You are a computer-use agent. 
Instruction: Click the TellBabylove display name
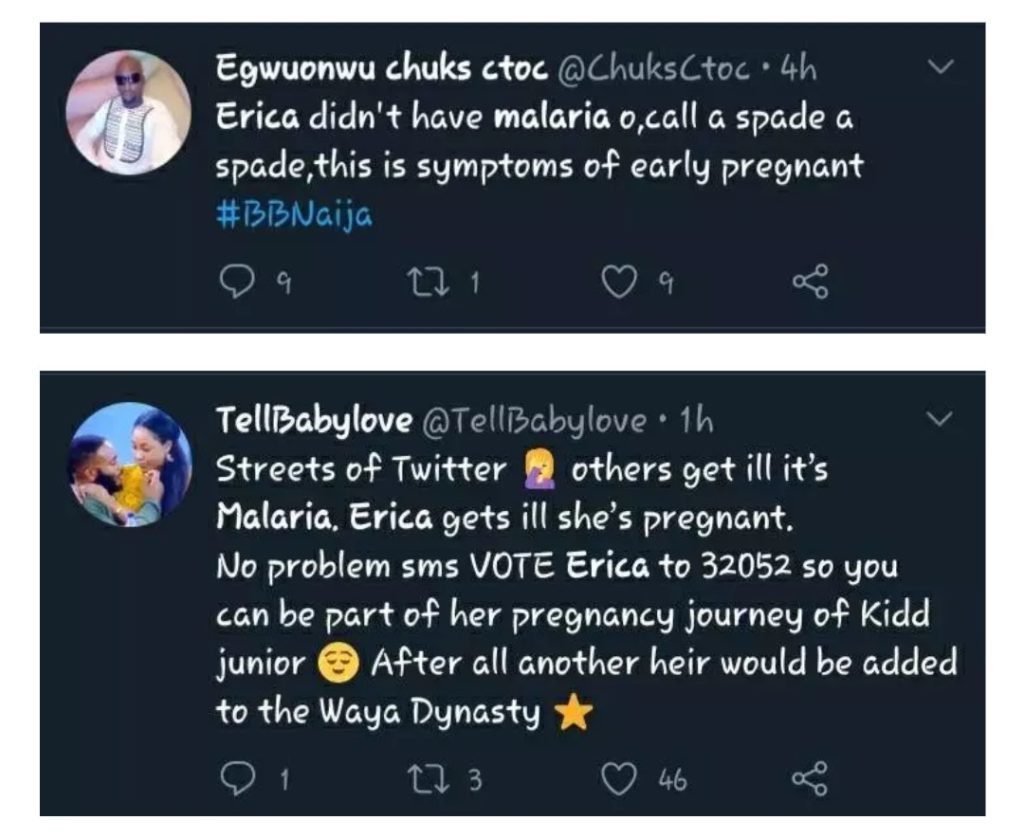click(x=314, y=422)
